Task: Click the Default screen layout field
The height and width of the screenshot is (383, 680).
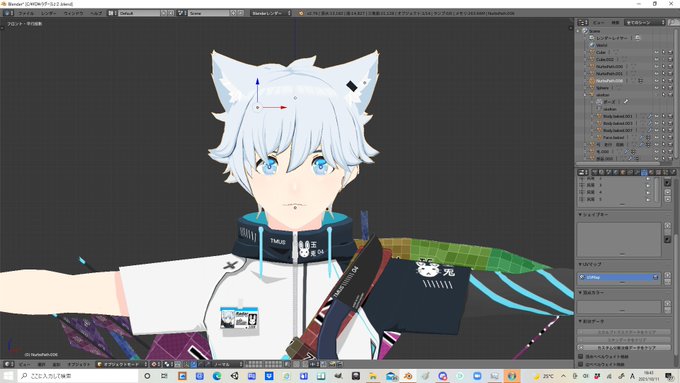Action: tap(139, 13)
